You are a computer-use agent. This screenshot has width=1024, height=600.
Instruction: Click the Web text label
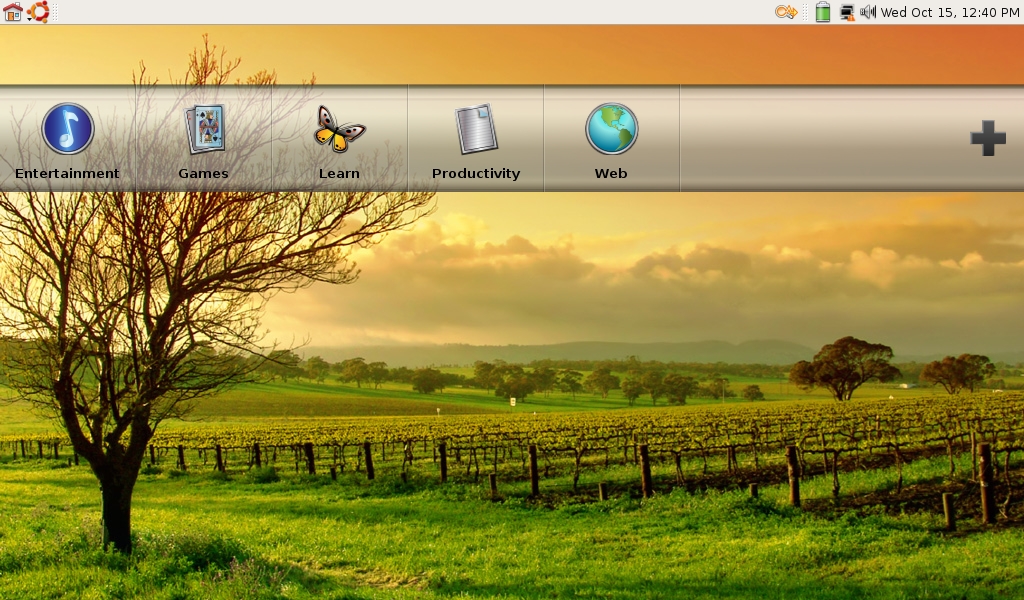pos(611,173)
